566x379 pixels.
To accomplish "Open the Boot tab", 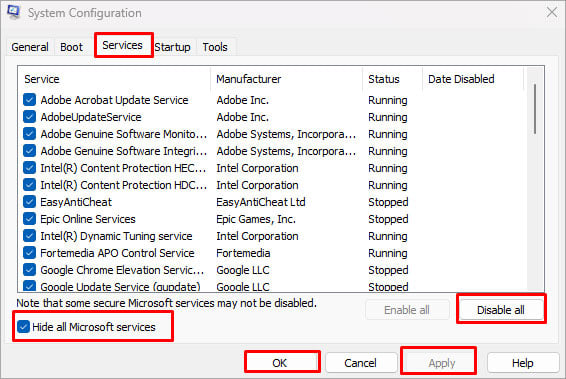I will pos(71,47).
